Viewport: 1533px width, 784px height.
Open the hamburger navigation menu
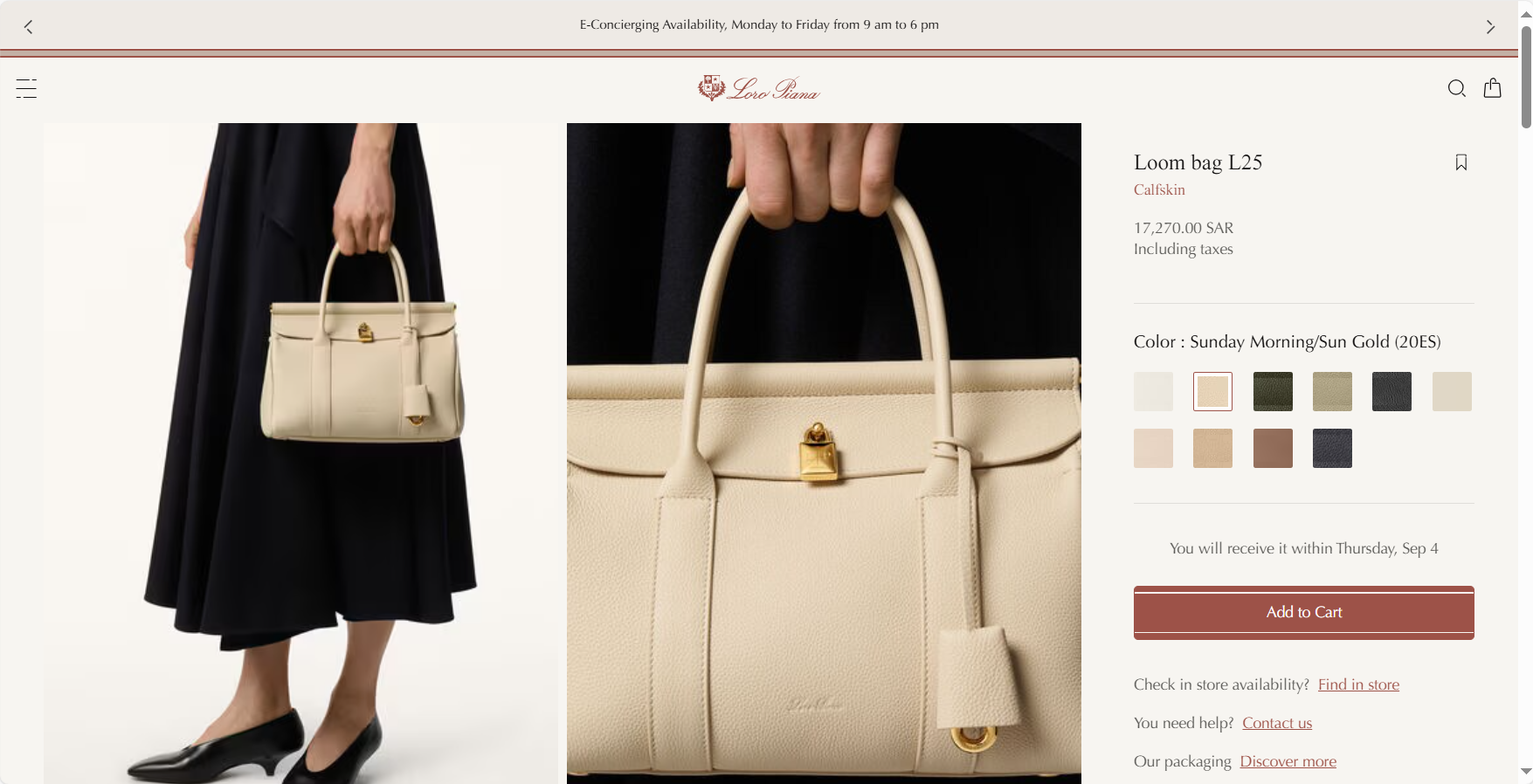pyautogui.click(x=26, y=88)
